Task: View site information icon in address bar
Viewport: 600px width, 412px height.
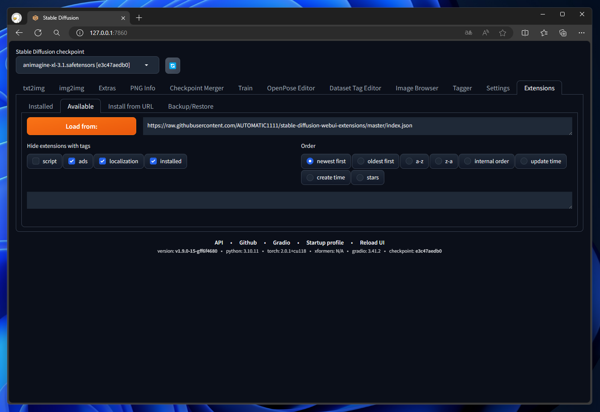Action: (x=80, y=33)
